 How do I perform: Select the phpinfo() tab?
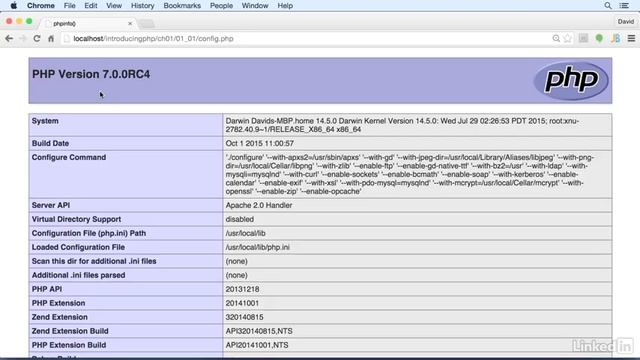tap(88, 24)
